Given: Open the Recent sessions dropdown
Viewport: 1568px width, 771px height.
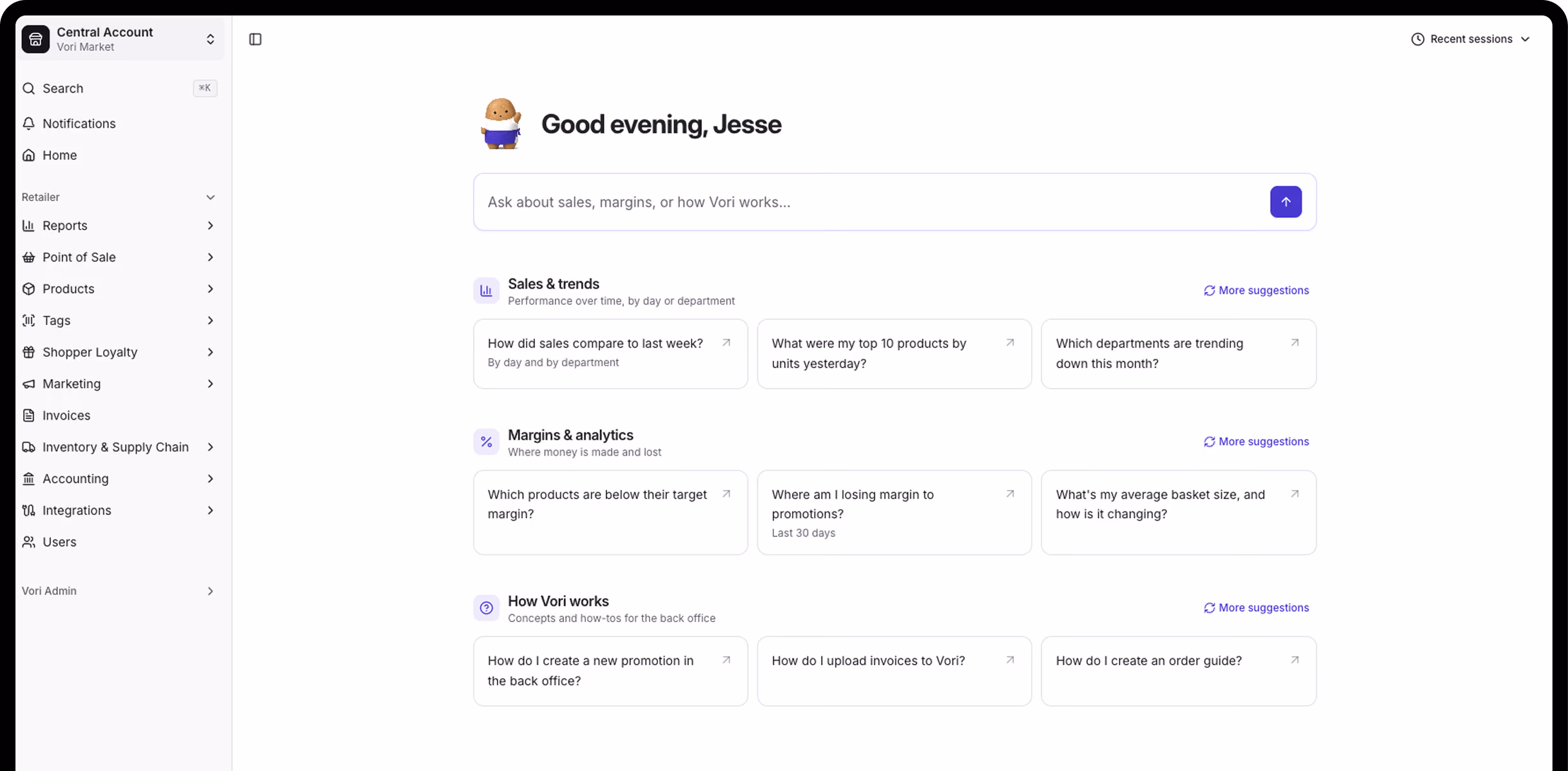Looking at the screenshot, I should 1470,39.
